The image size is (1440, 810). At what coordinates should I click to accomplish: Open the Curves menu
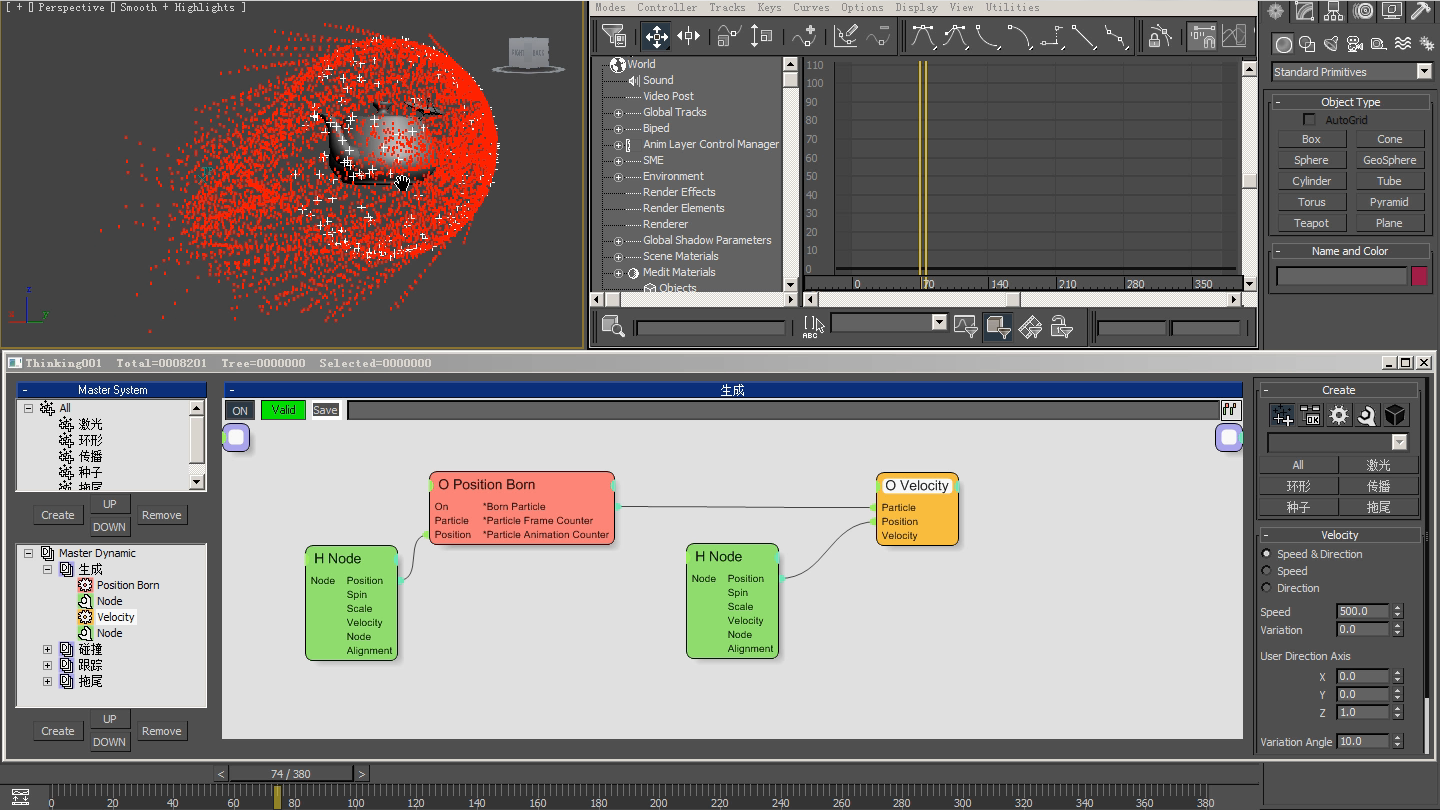click(811, 7)
